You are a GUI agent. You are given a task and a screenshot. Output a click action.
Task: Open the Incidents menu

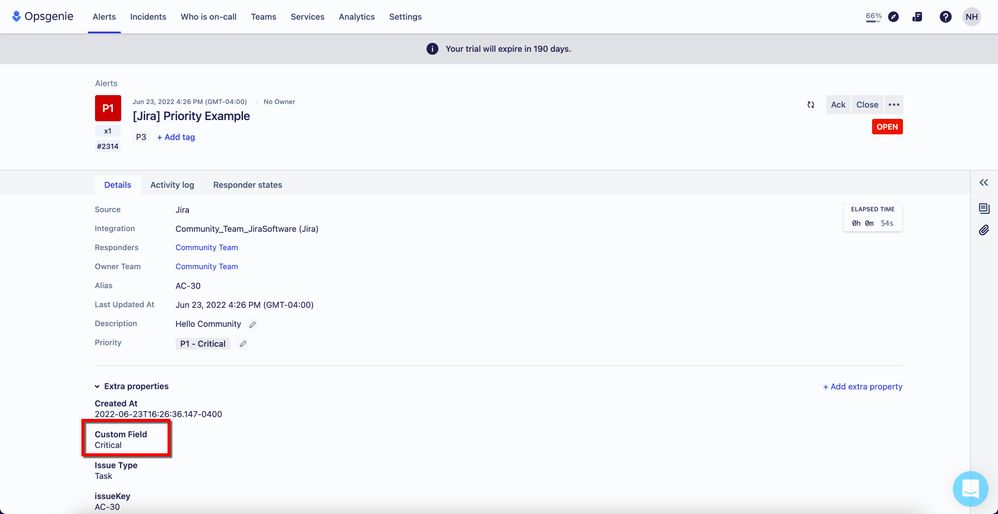tap(148, 17)
